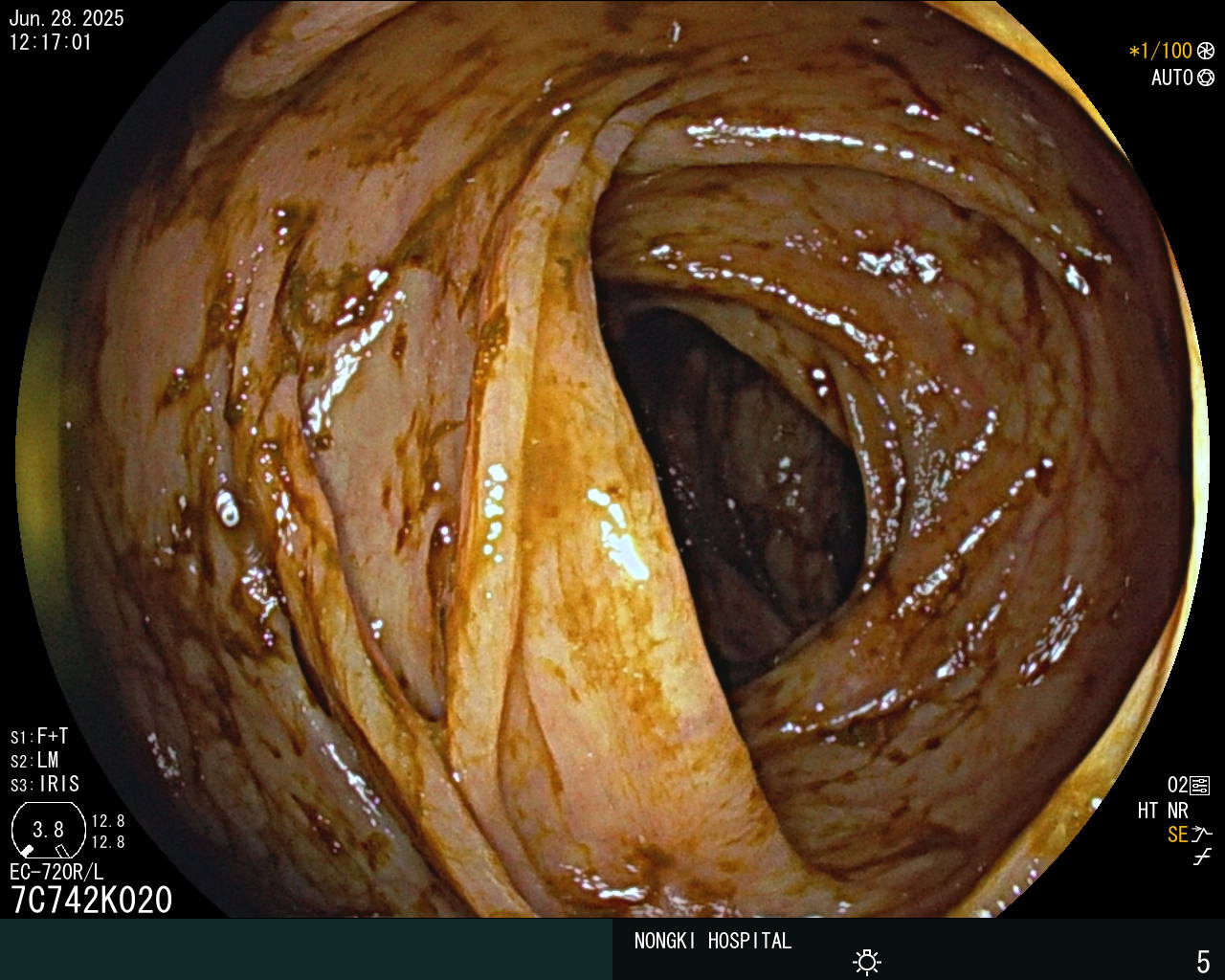Click the *1/100 shutter speed value
The width and height of the screenshot is (1225, 980).
click(1161, 51)
